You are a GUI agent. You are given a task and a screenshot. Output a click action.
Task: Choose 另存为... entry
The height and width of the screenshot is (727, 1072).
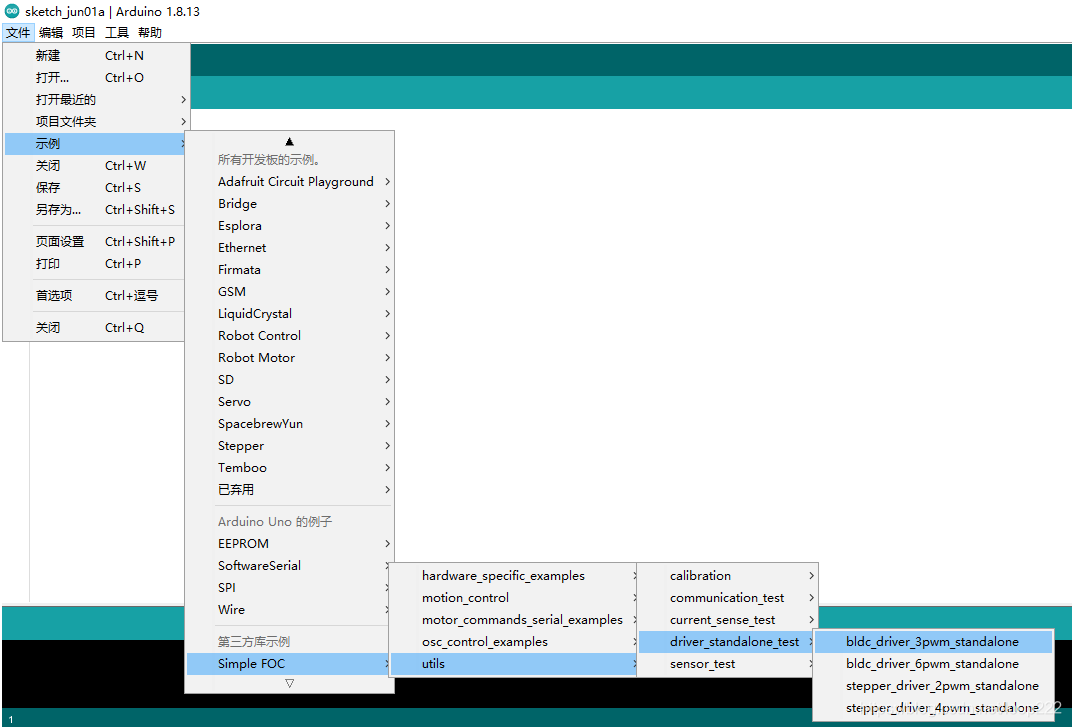coord(96,209)
